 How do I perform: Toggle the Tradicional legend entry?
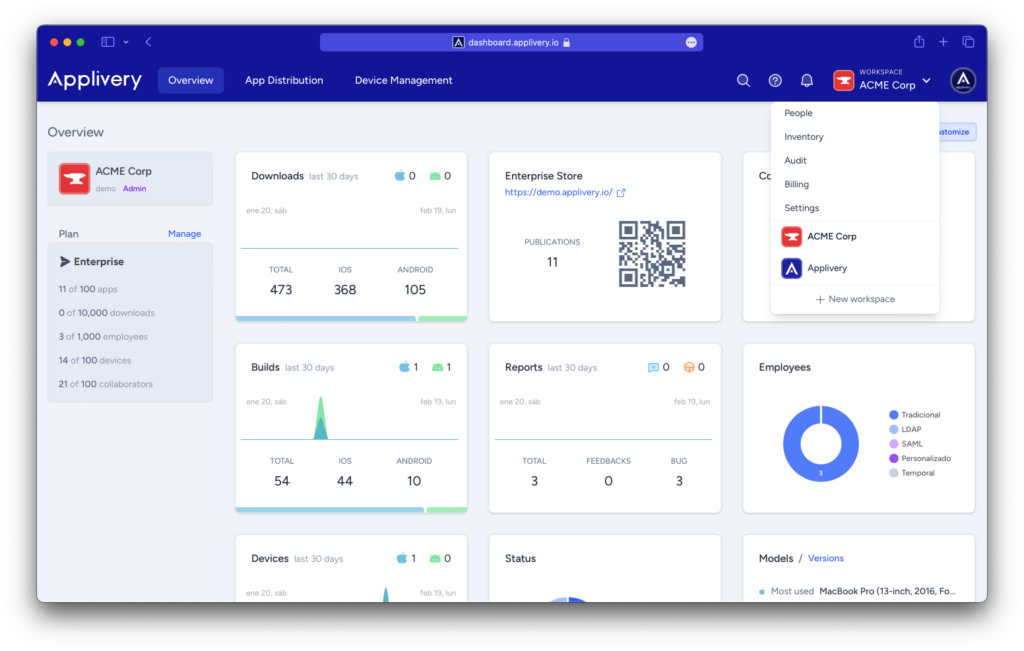(x=914, y=415)
